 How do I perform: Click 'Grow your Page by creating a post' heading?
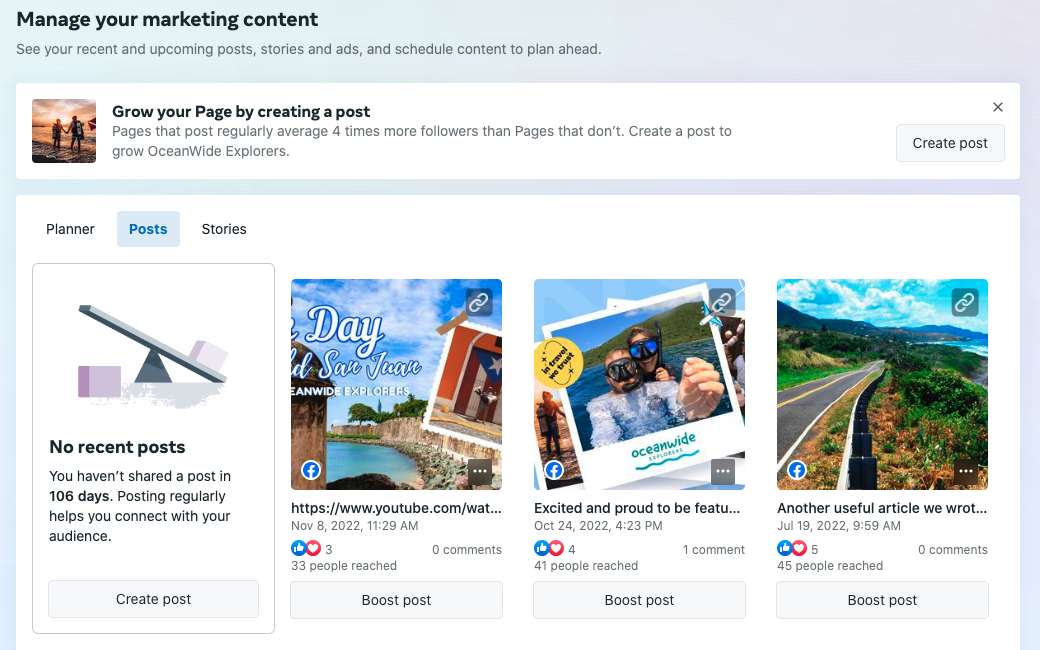pos(241,111)
